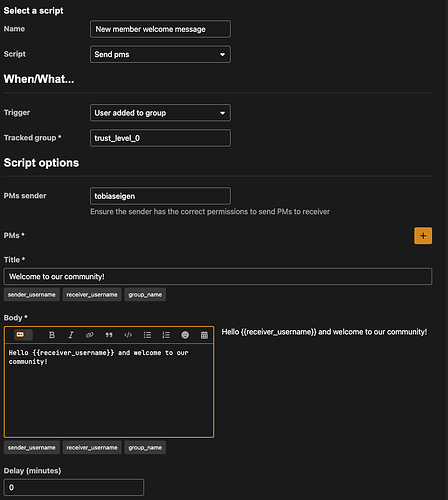Open the emoji picker in editor
This screenshot has width=448, height=500.
185,335
